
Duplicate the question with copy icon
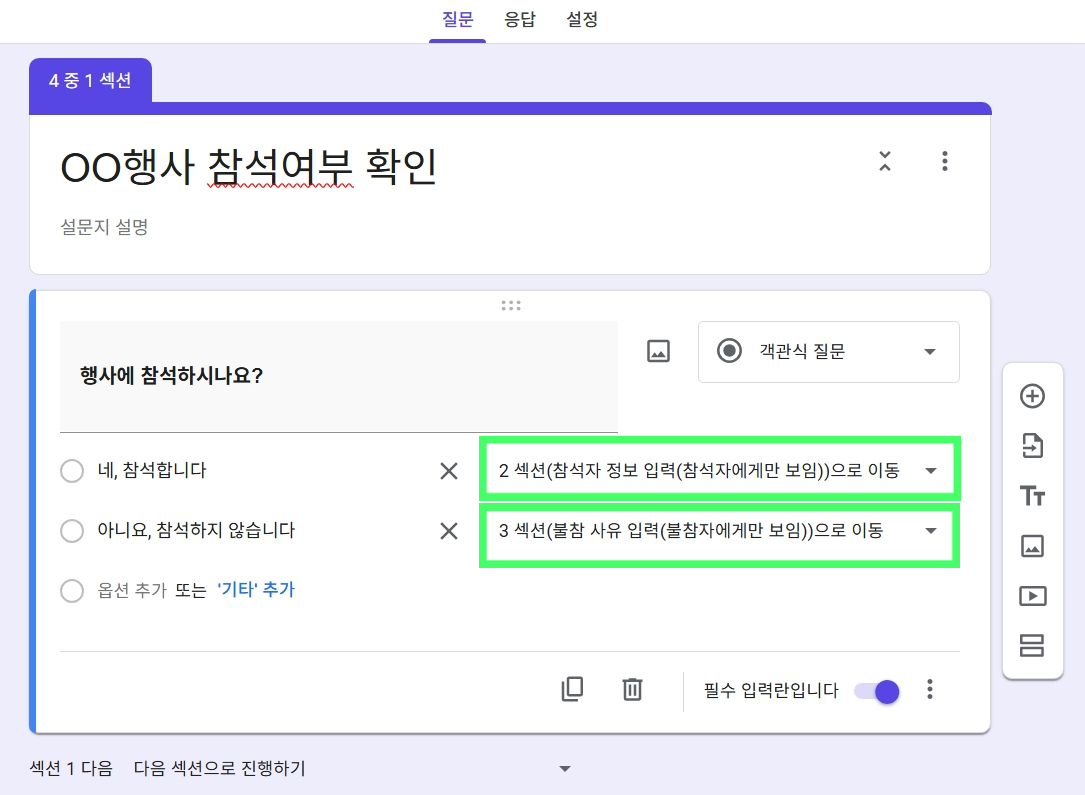click(x=572, y=689)
